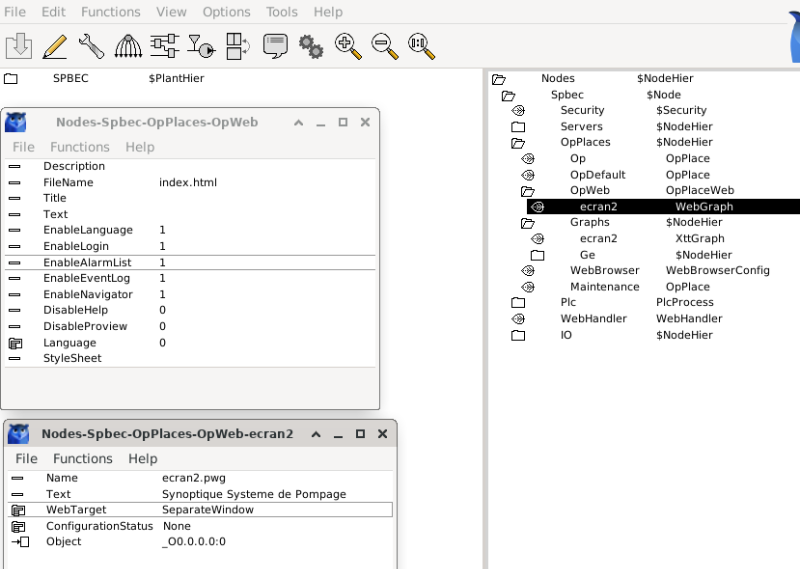Click the zoom in magnifier icon
The width and height of the screenshot is (800, 569).
tap(347, 45)
